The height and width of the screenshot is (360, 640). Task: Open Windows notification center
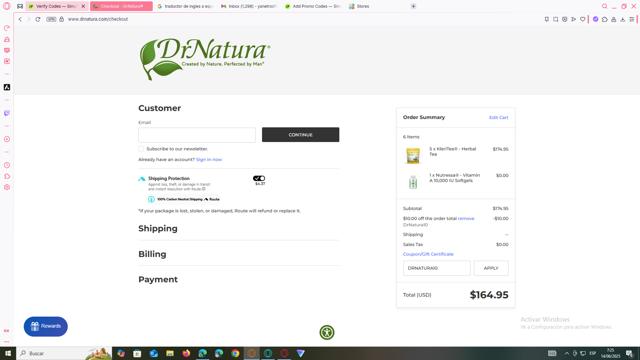coord(629,353)
